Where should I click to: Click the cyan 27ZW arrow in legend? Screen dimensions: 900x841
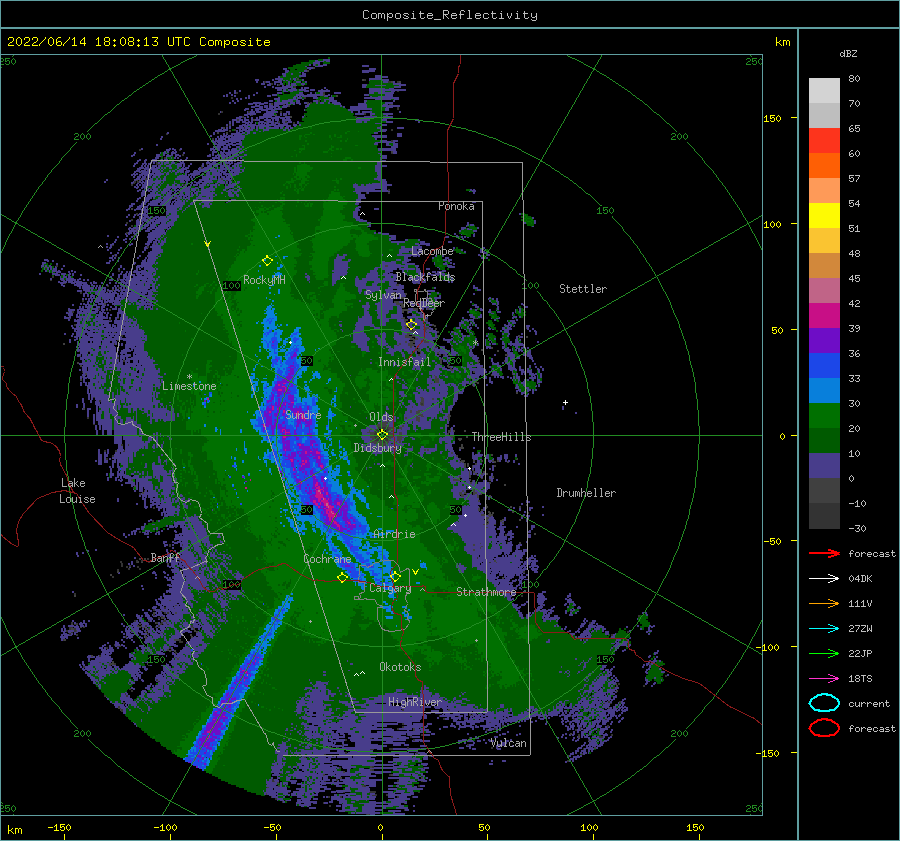click(824, 629)
